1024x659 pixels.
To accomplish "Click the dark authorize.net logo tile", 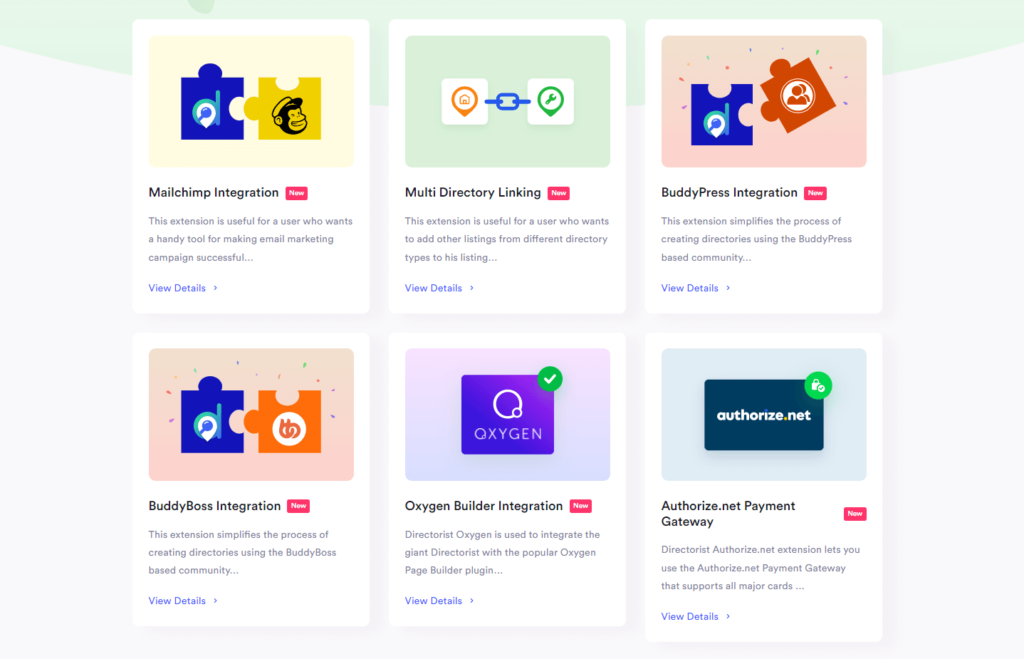I will (x=763, y=415).
